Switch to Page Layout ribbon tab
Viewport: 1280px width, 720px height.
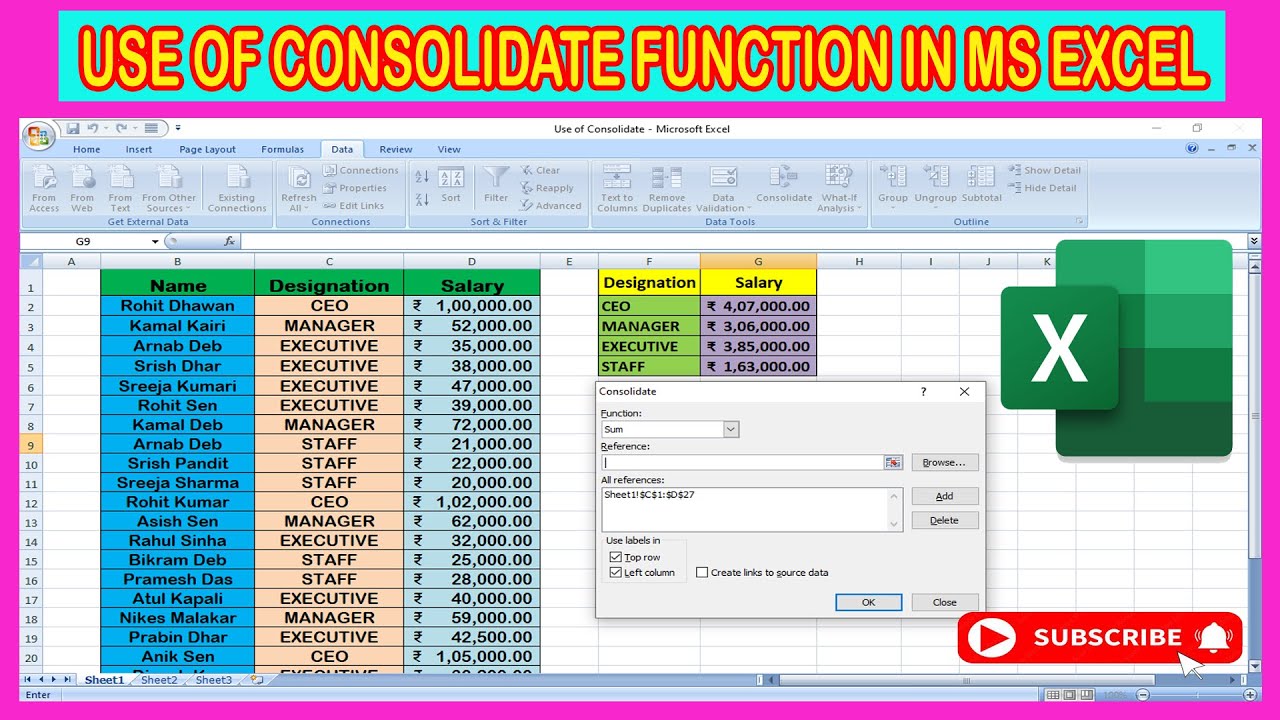coord(207,149)
